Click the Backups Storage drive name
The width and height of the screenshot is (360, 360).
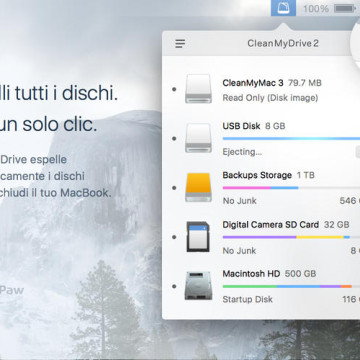pos(257,175)
